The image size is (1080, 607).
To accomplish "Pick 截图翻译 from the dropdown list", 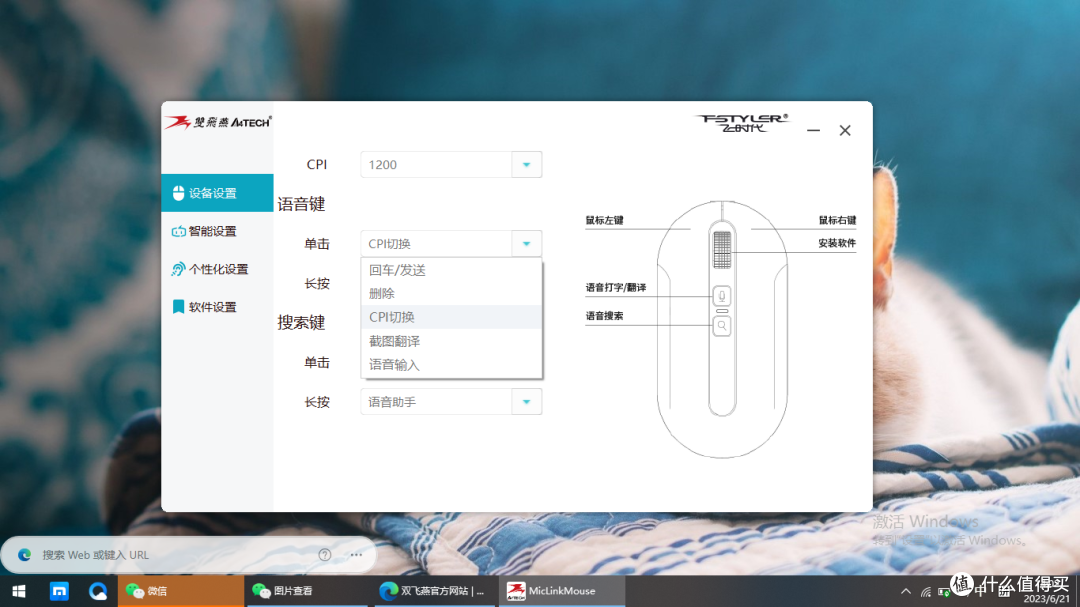I will [x=452, y=341].
